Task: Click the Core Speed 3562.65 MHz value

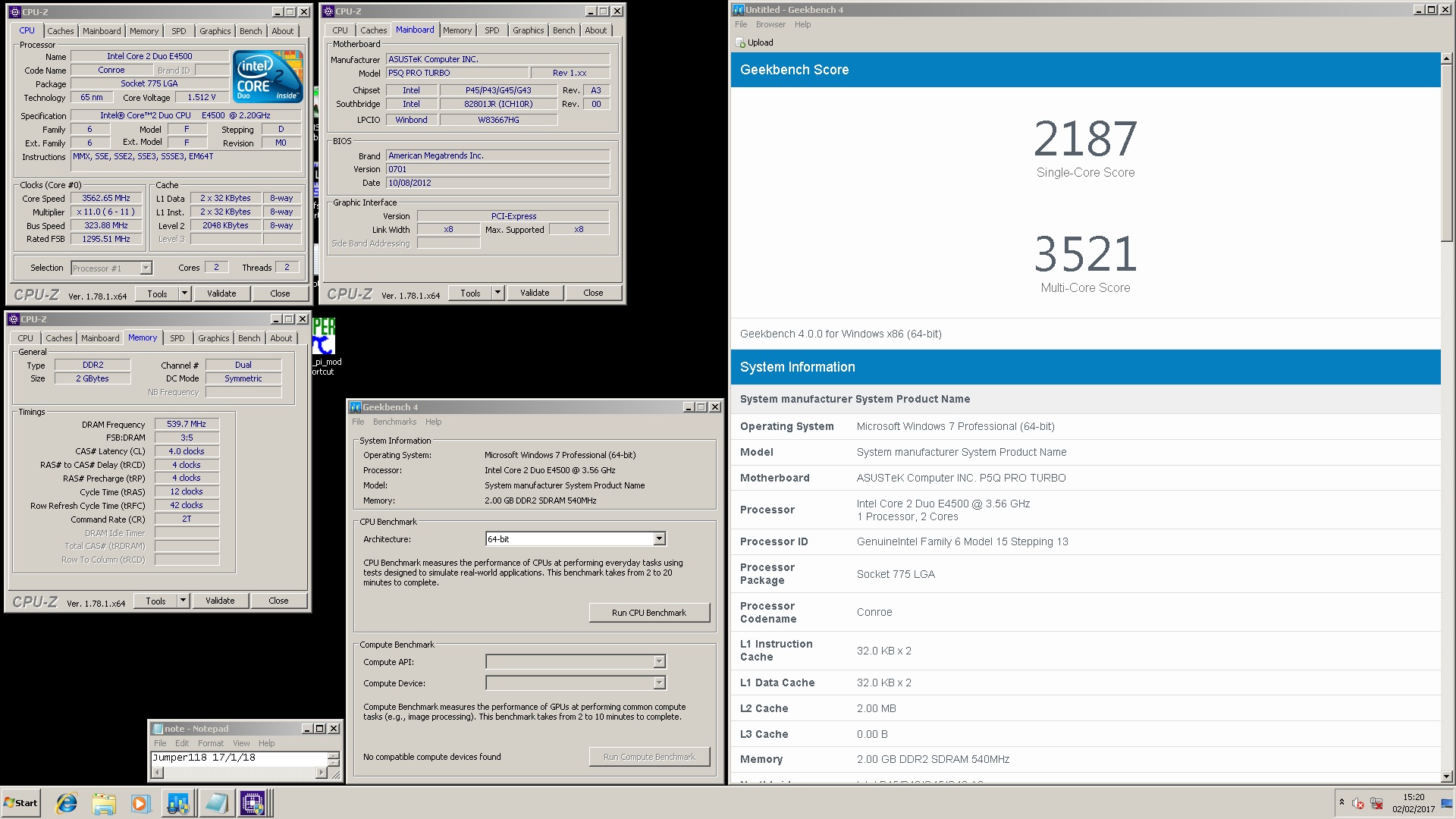Action: tap(106, 199)
